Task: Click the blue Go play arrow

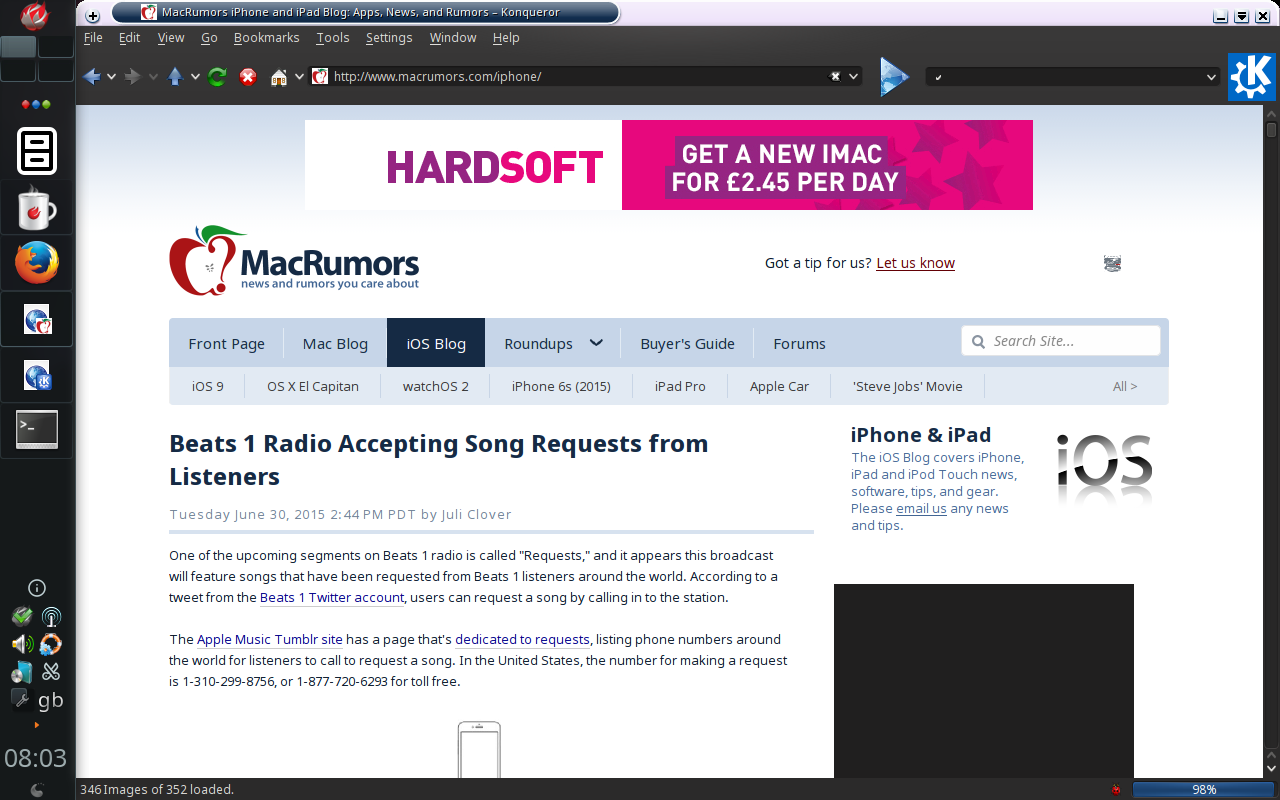Action: pyautogui.click(x=894, y=77)
